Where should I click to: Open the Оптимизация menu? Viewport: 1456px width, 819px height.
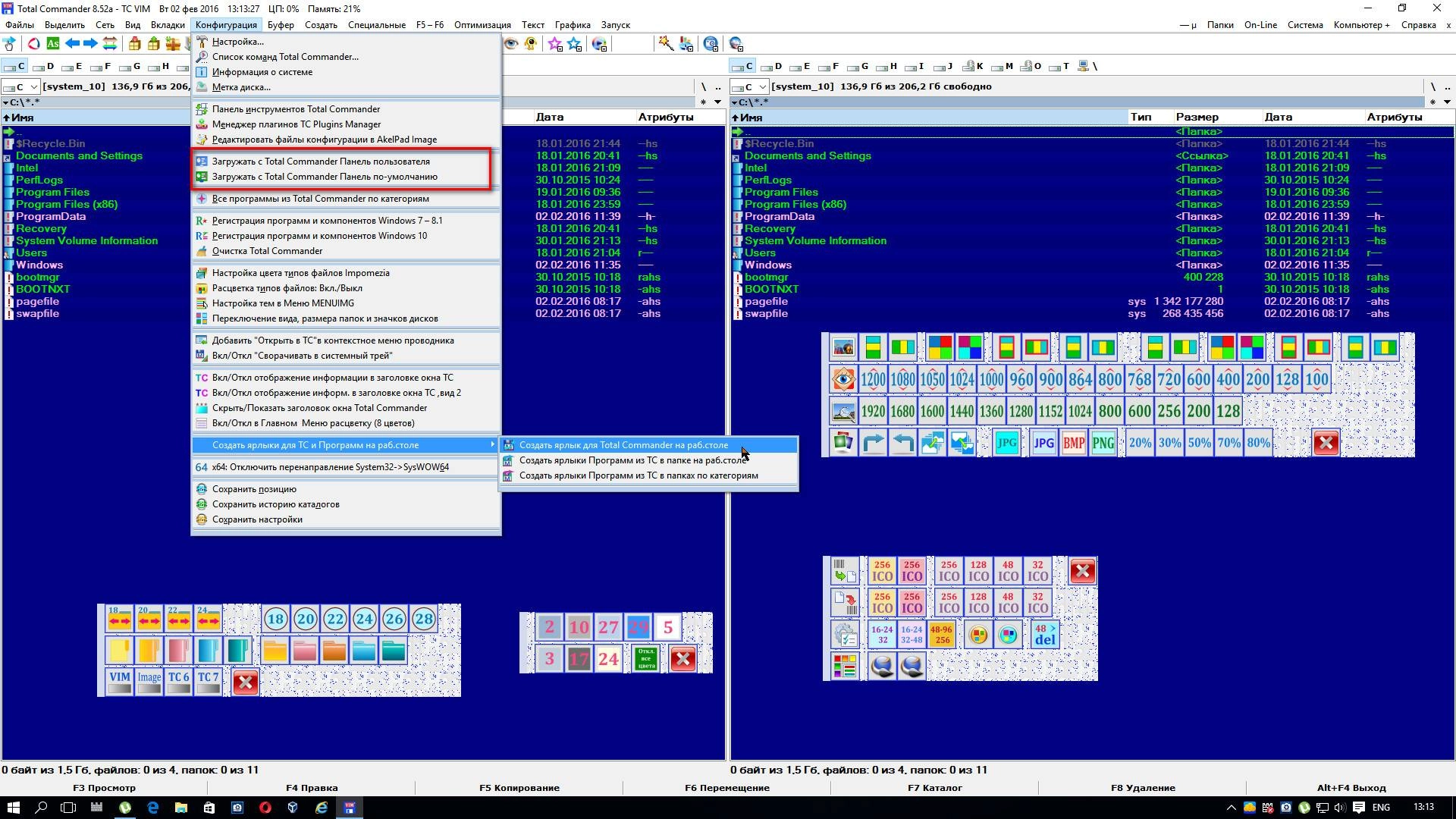click(x=482, y=25)
